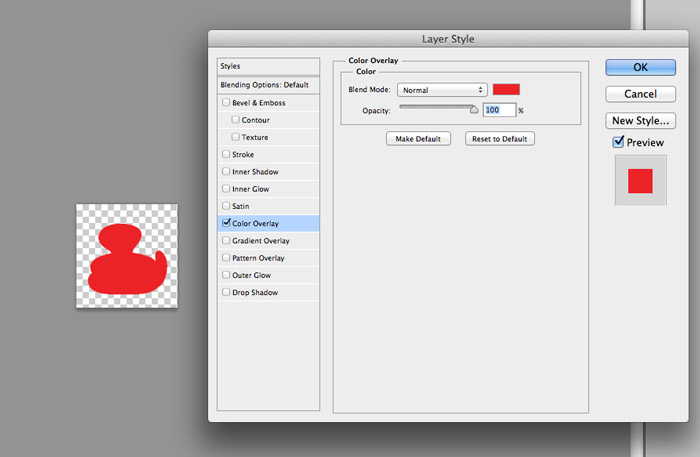
Task: Select the Color Overlay row label
Action: (x=255, y=223)
